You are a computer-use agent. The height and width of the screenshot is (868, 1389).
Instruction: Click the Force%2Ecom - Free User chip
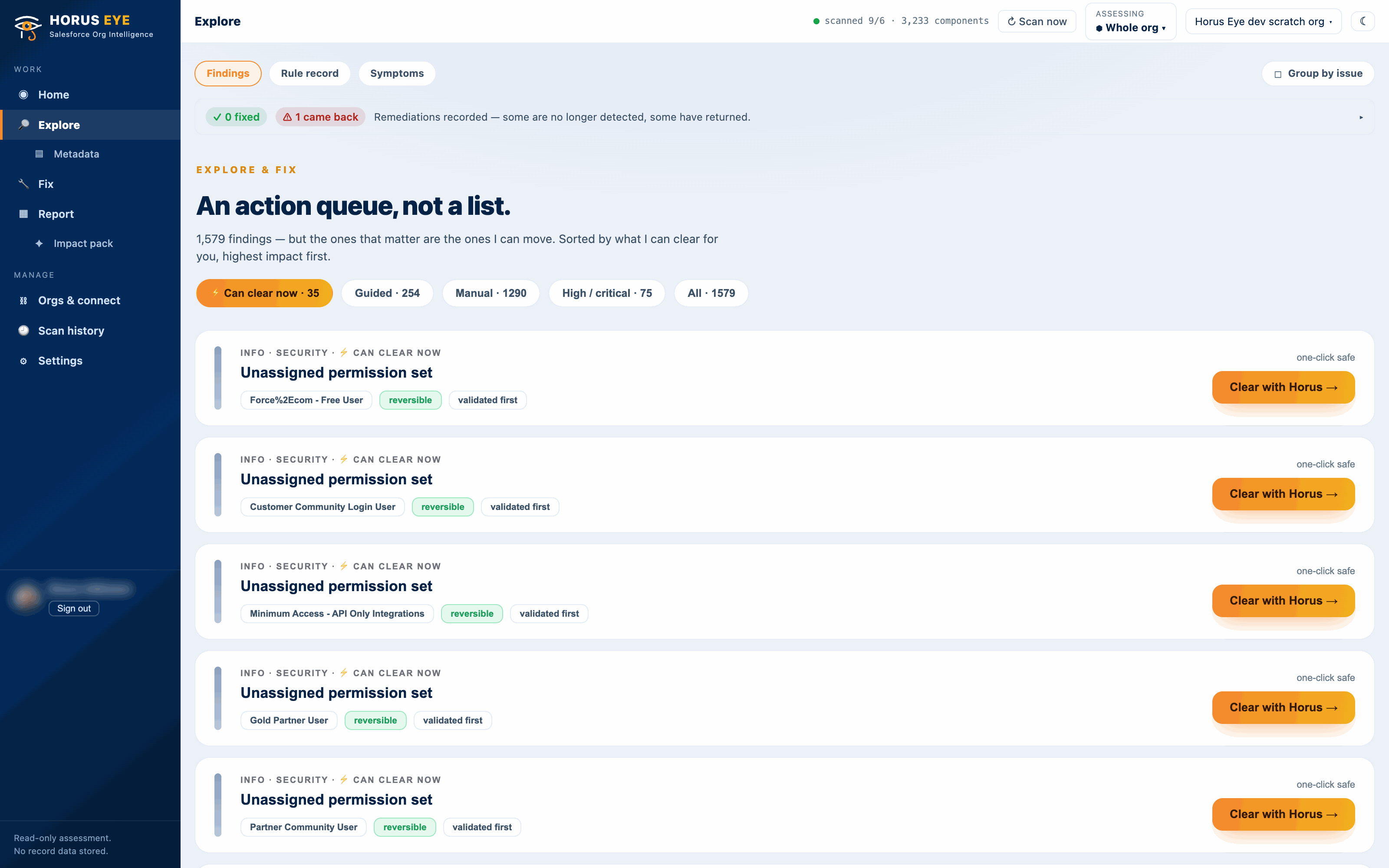pos(306,400)
